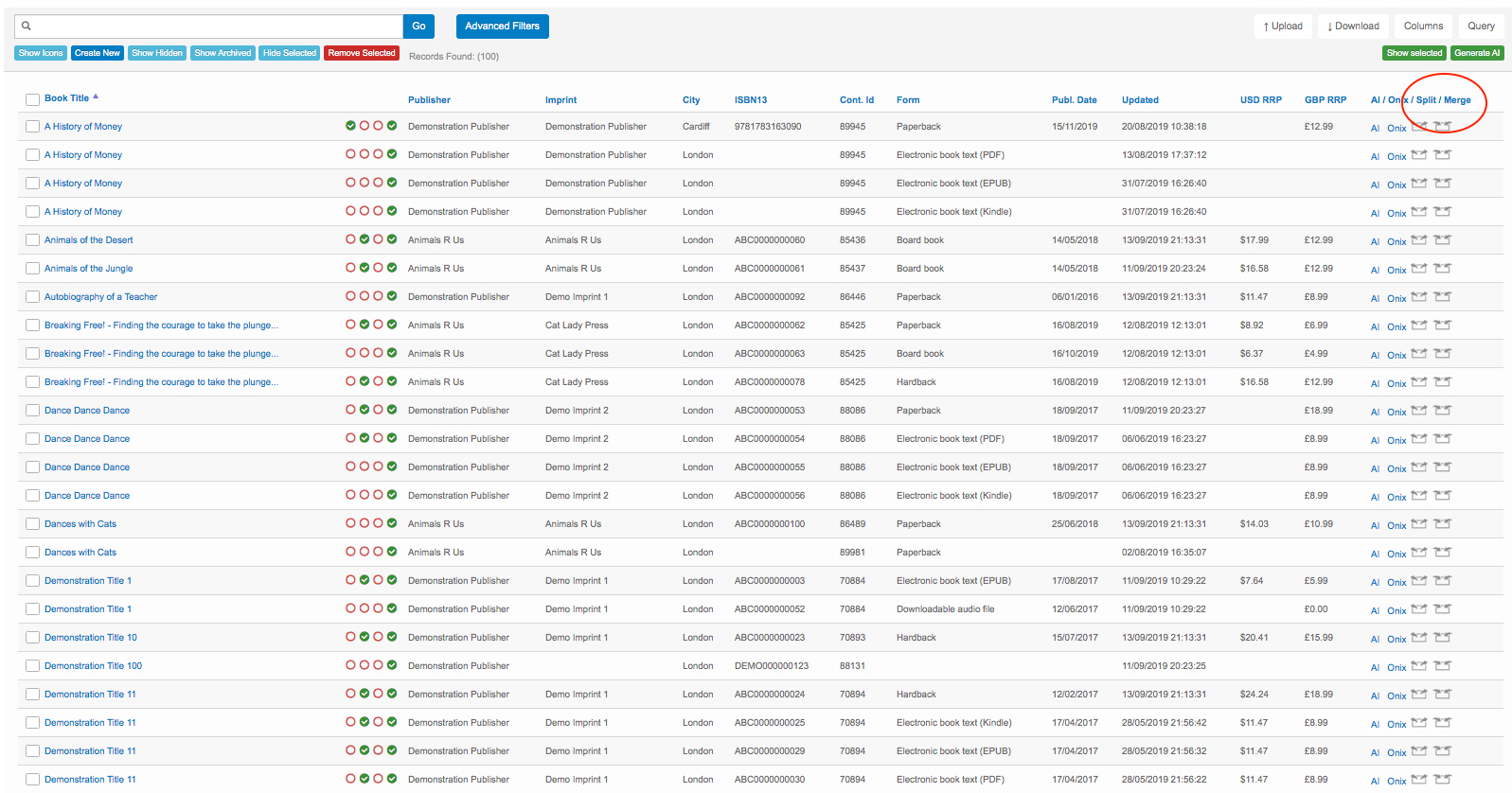1512x793 pixels.
Task: Click first green status check in Cardiff row
Action: point(350,126)
